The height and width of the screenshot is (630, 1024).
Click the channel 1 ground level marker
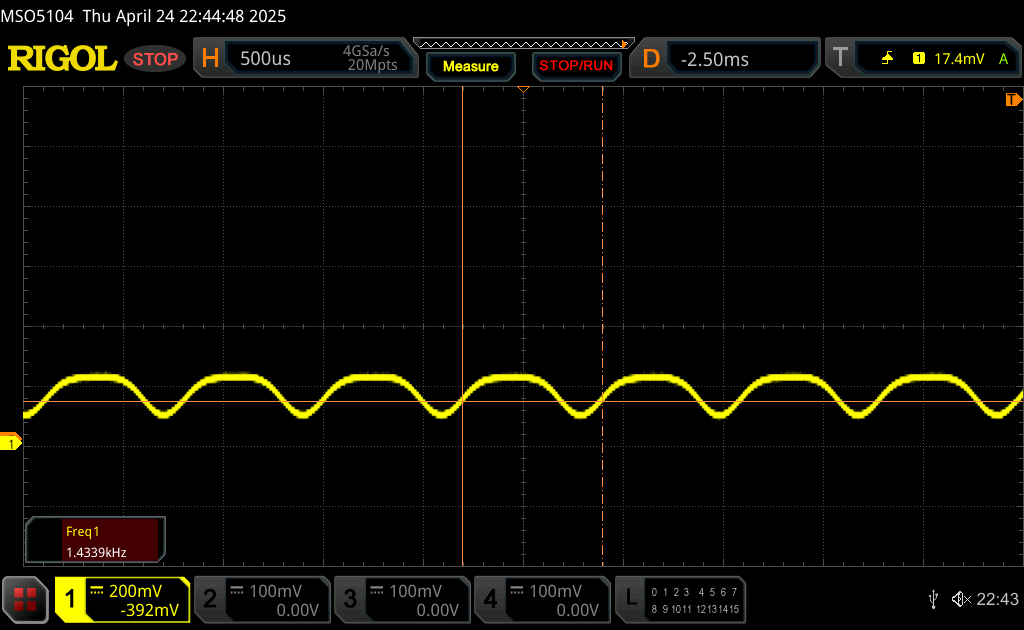pyautogui.click(x=11, y=442)
